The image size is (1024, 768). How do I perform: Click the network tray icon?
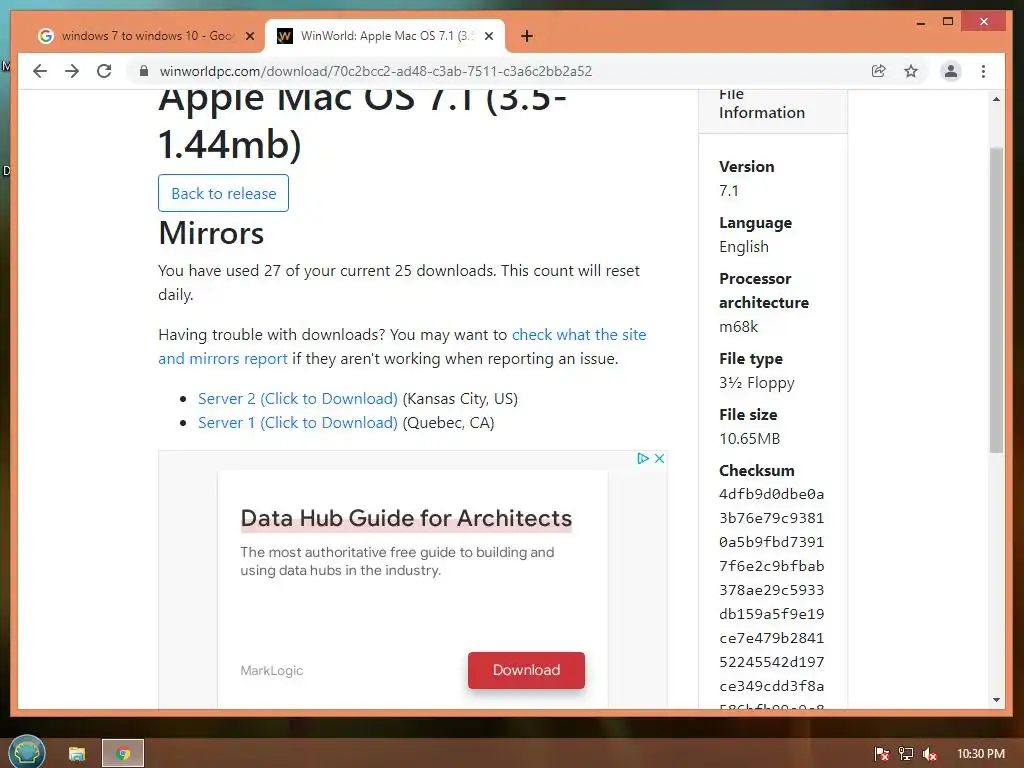pos(906,754)
